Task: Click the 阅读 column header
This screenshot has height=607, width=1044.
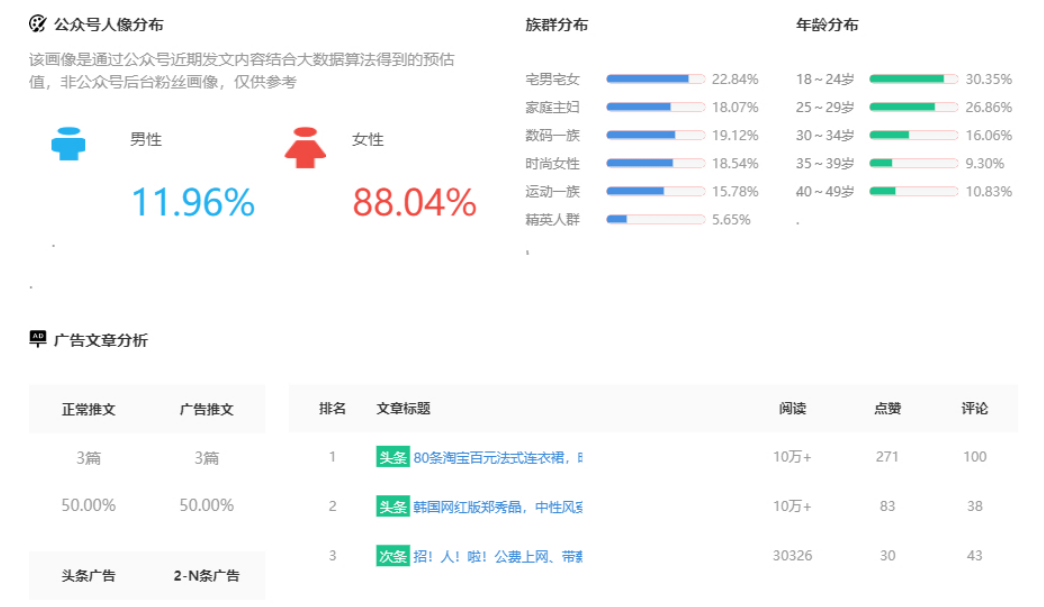Action: click(x=792, y=408)
